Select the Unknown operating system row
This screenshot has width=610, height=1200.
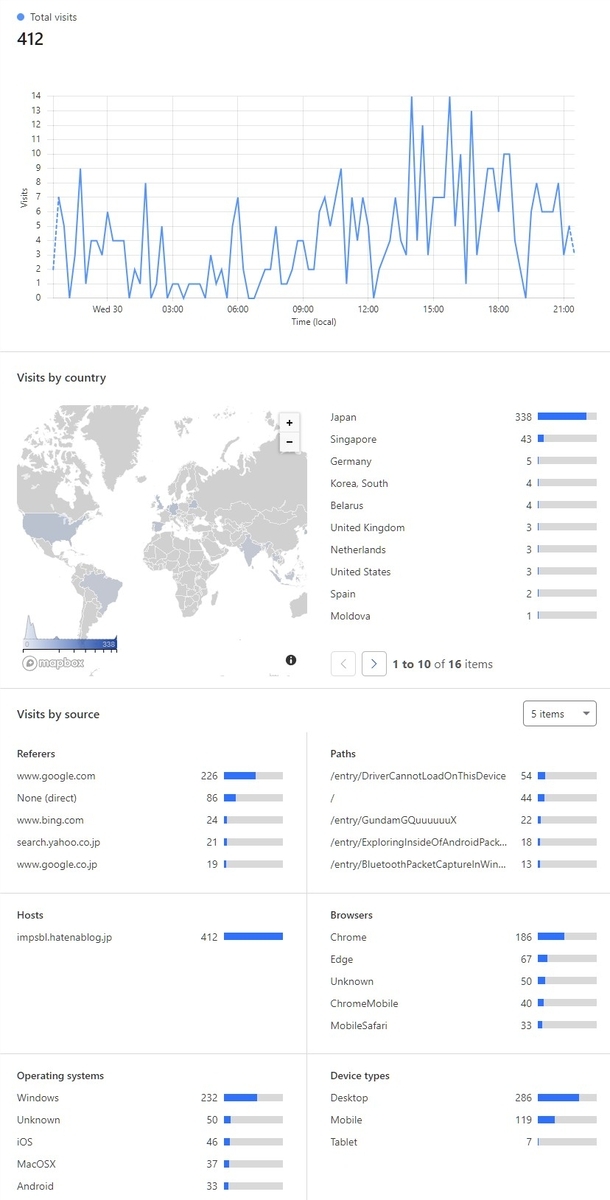(x=150, y=1119)
